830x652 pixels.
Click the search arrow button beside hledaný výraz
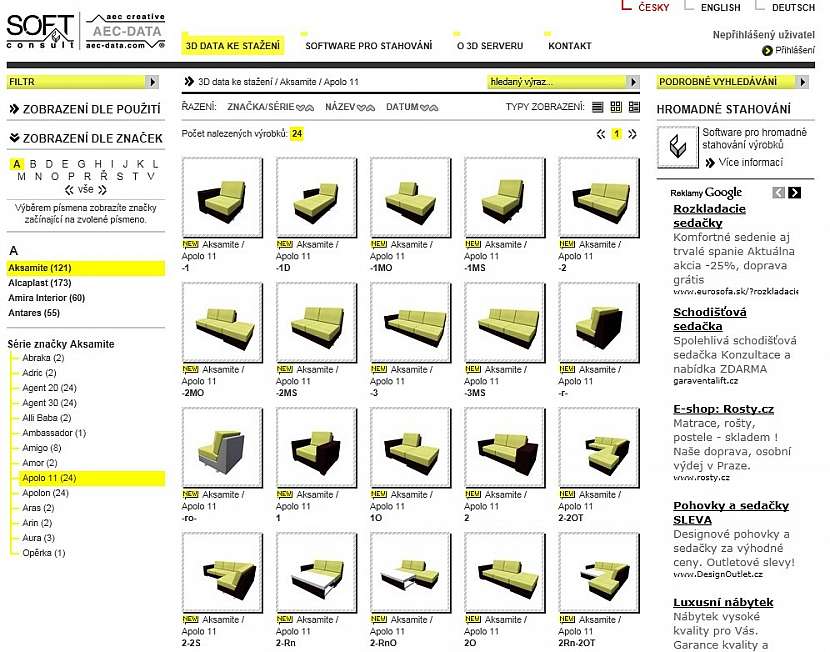click(632, 82)
